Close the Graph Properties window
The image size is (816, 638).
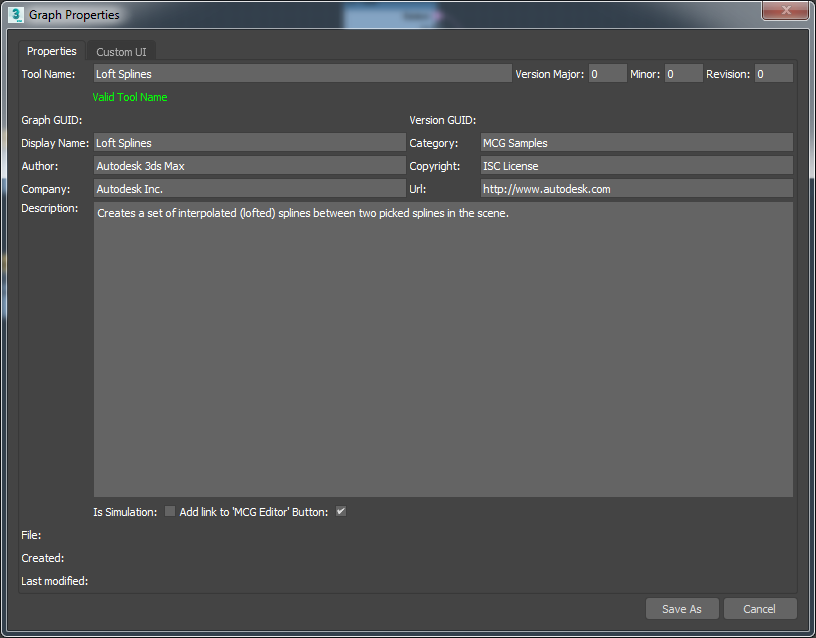[785, 11]
